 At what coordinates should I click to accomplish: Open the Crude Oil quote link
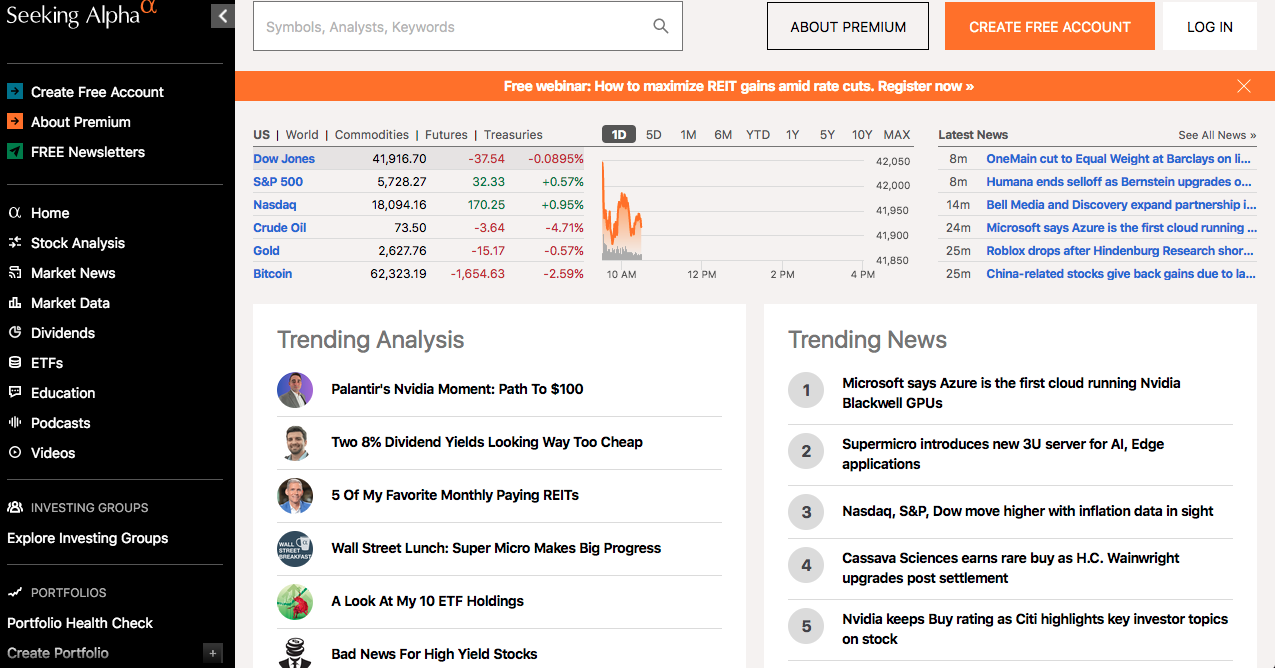(280, 228)
